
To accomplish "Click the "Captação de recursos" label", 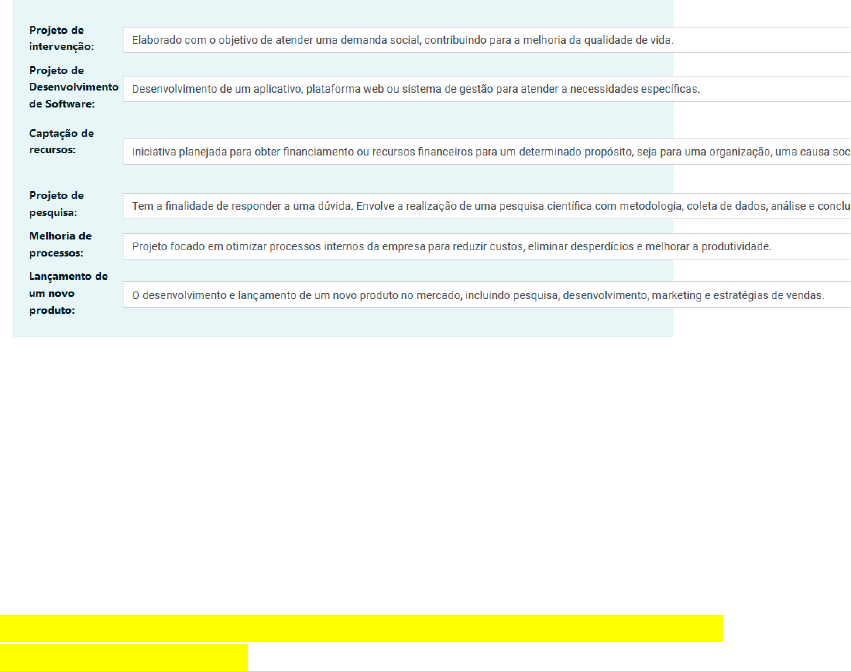I will pos(61,141).
